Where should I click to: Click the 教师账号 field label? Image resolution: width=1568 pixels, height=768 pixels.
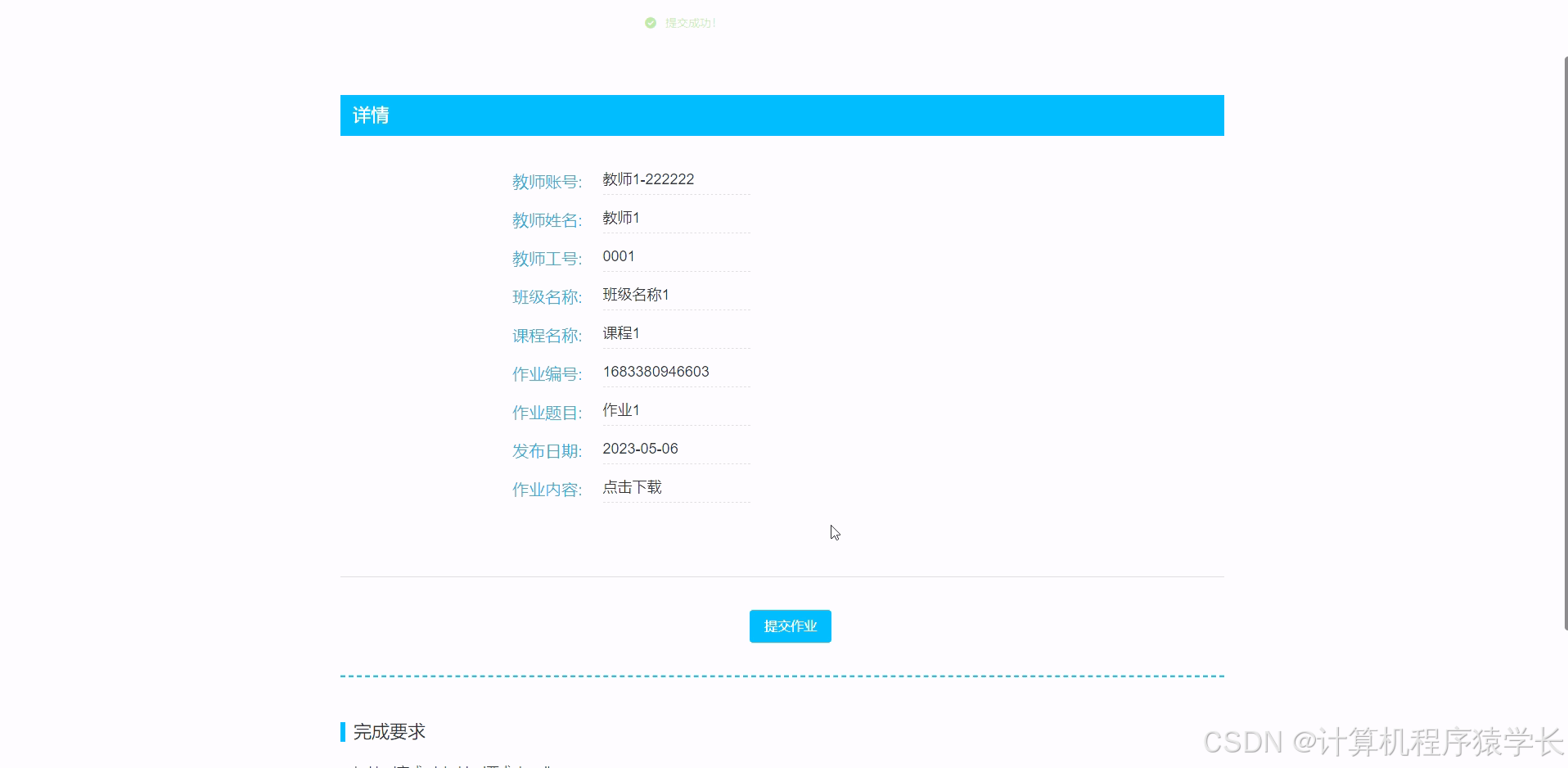coord(547,182)
